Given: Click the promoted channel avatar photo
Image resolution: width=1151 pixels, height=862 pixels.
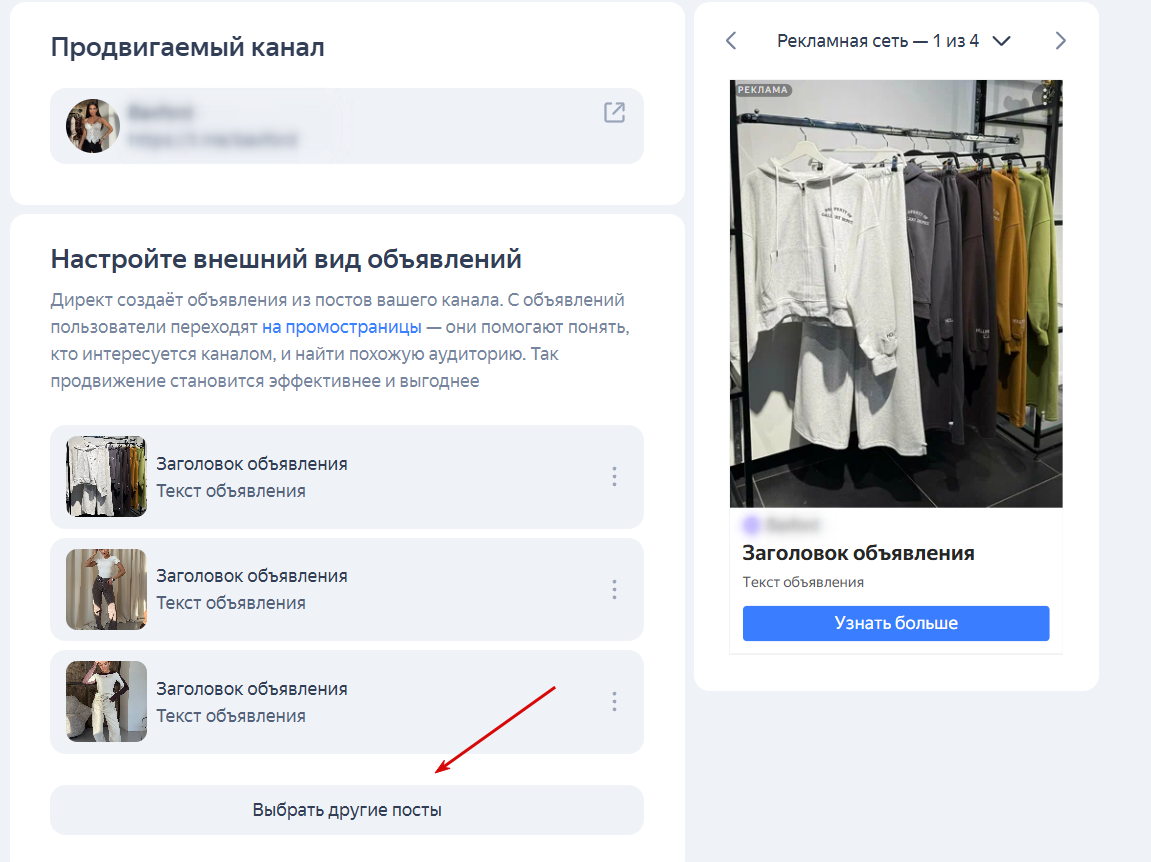Looking at the screenshot, I should pos(93,126).
